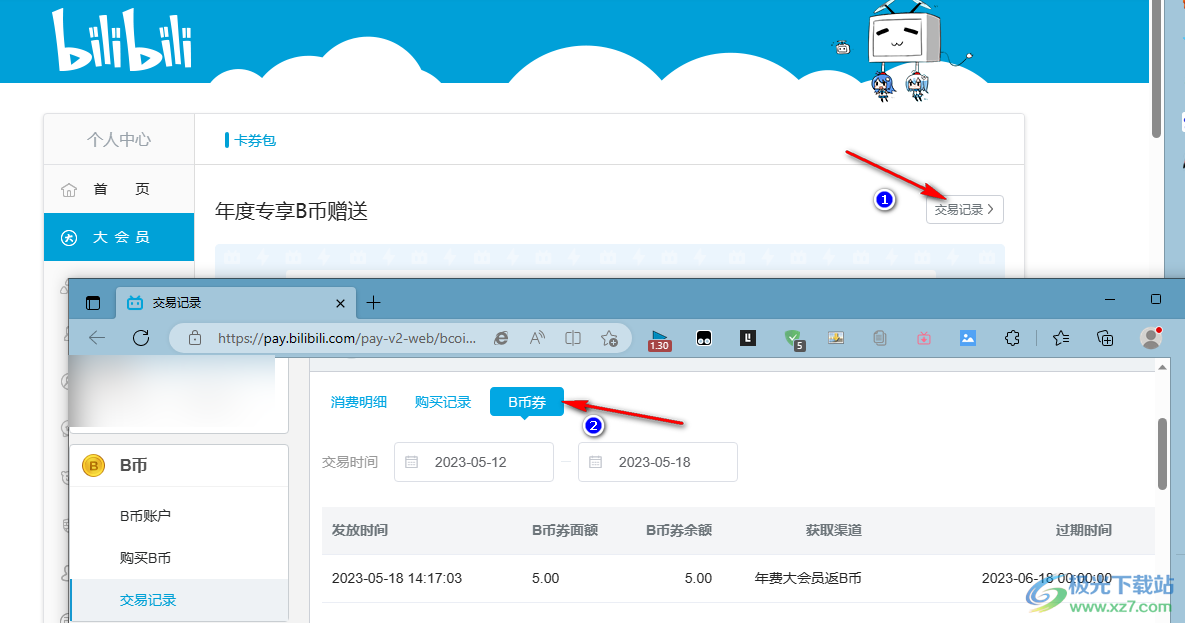The width and height of the screenshot is (1185, 623).
Task: Go back with the browser back arrow
Action: [x=97, y=338]
